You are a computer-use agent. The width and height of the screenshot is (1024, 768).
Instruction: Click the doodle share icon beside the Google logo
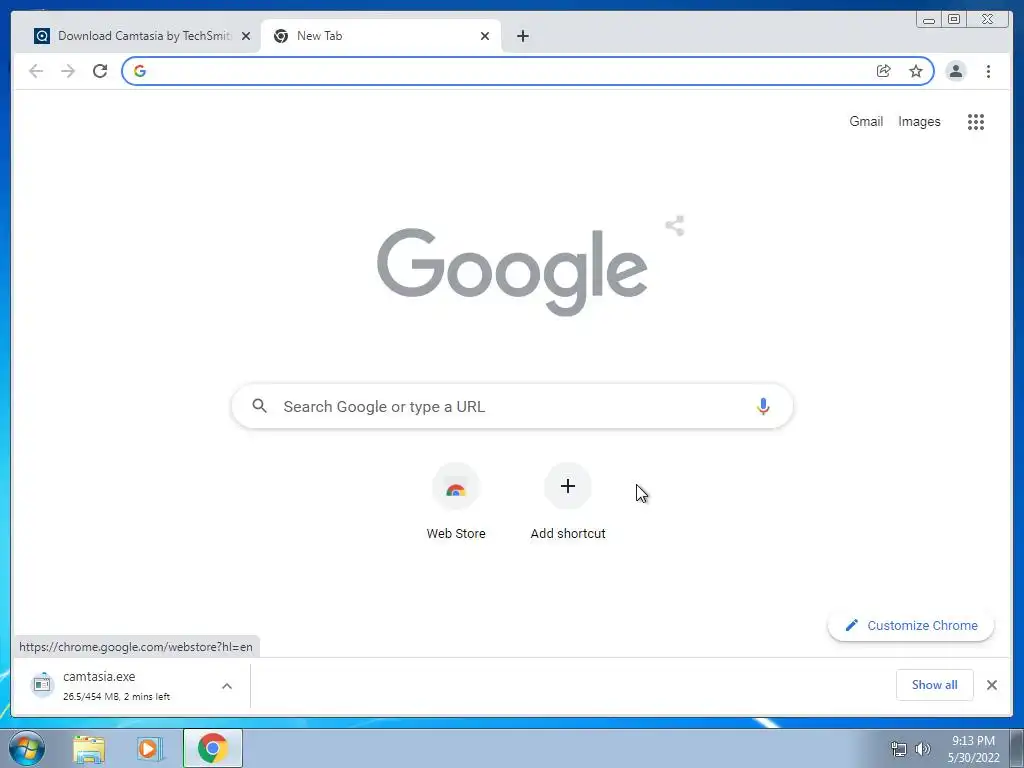pyautogui.click(x=675, y=226)
